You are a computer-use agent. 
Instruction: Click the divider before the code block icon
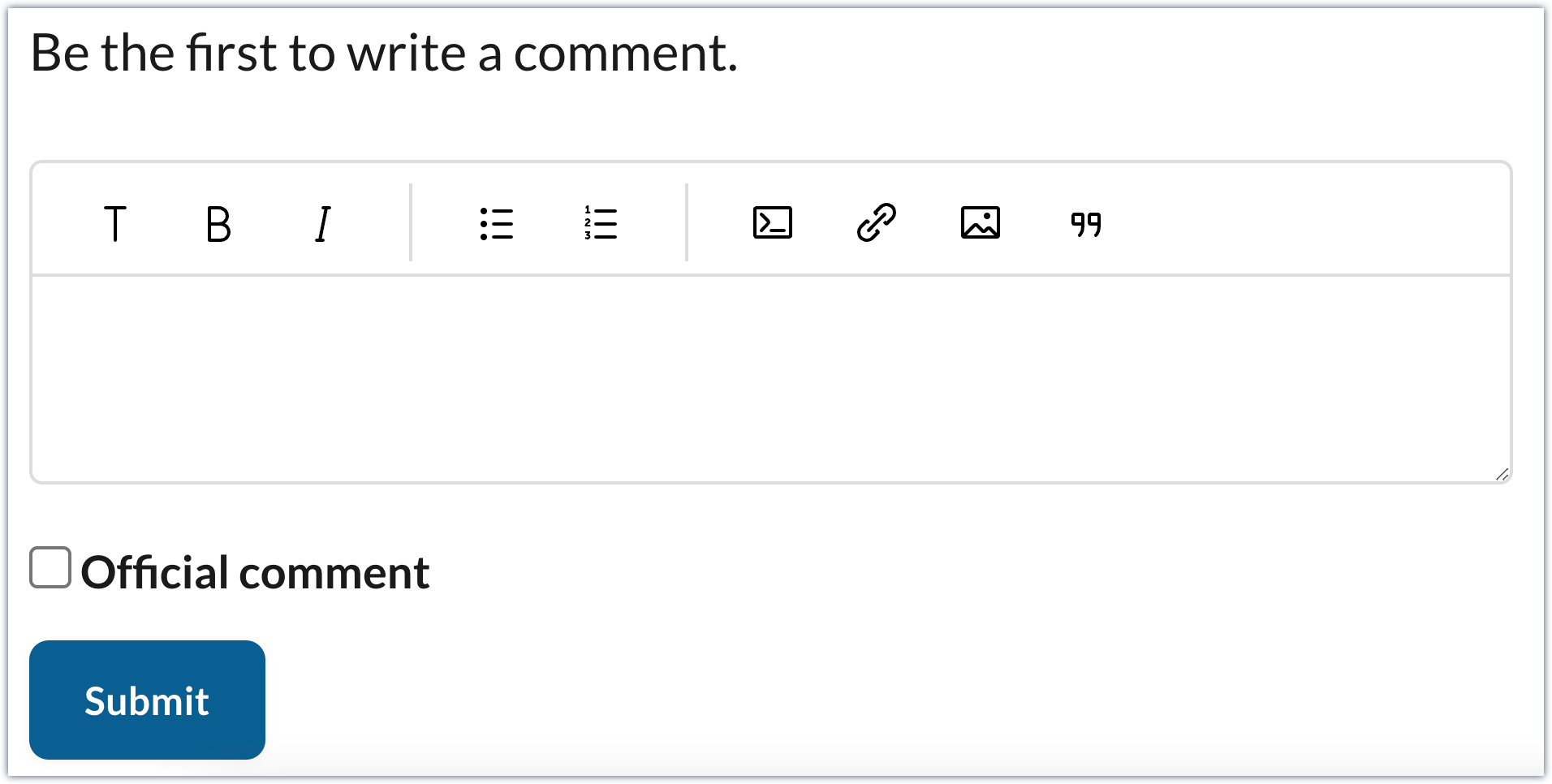[x=687, y=223]
